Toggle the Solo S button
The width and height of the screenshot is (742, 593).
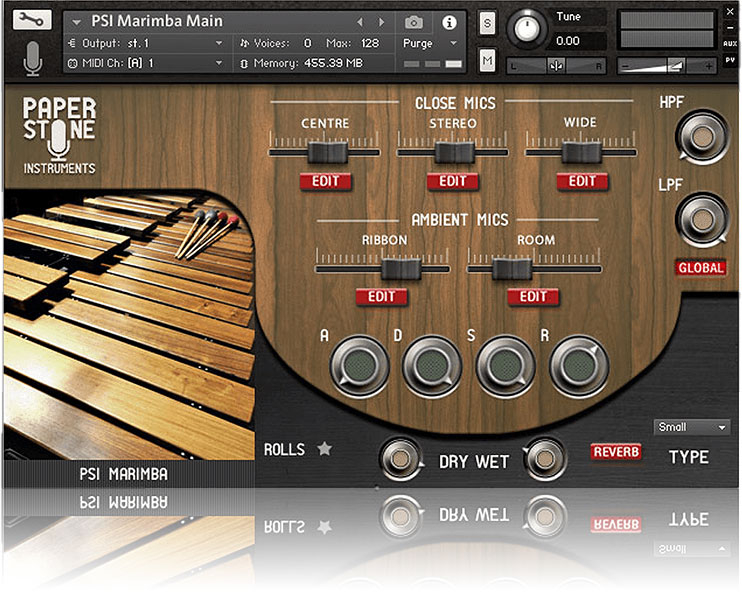[x=487, y=23]
